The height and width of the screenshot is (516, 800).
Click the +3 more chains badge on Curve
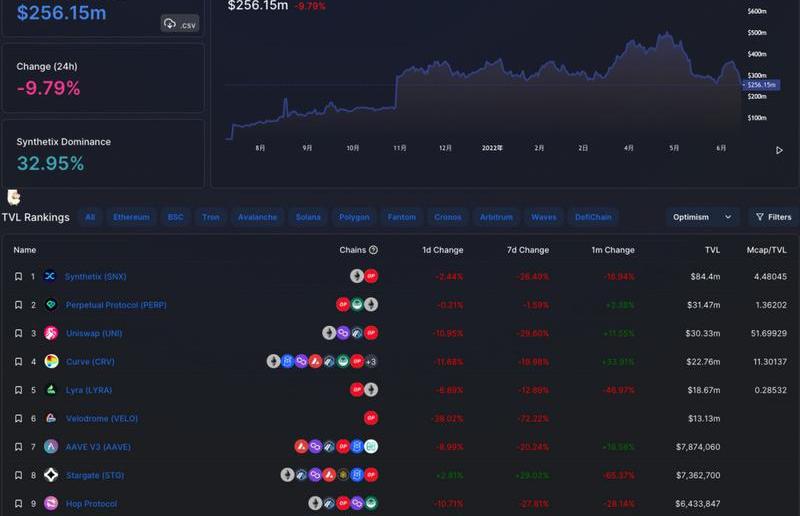point(371,361)
